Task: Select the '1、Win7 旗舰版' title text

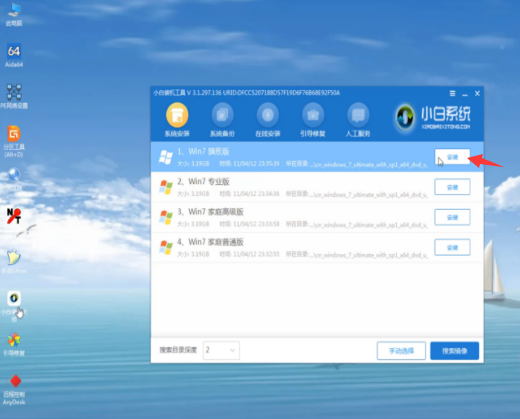Action: click(x=203, y=152)
